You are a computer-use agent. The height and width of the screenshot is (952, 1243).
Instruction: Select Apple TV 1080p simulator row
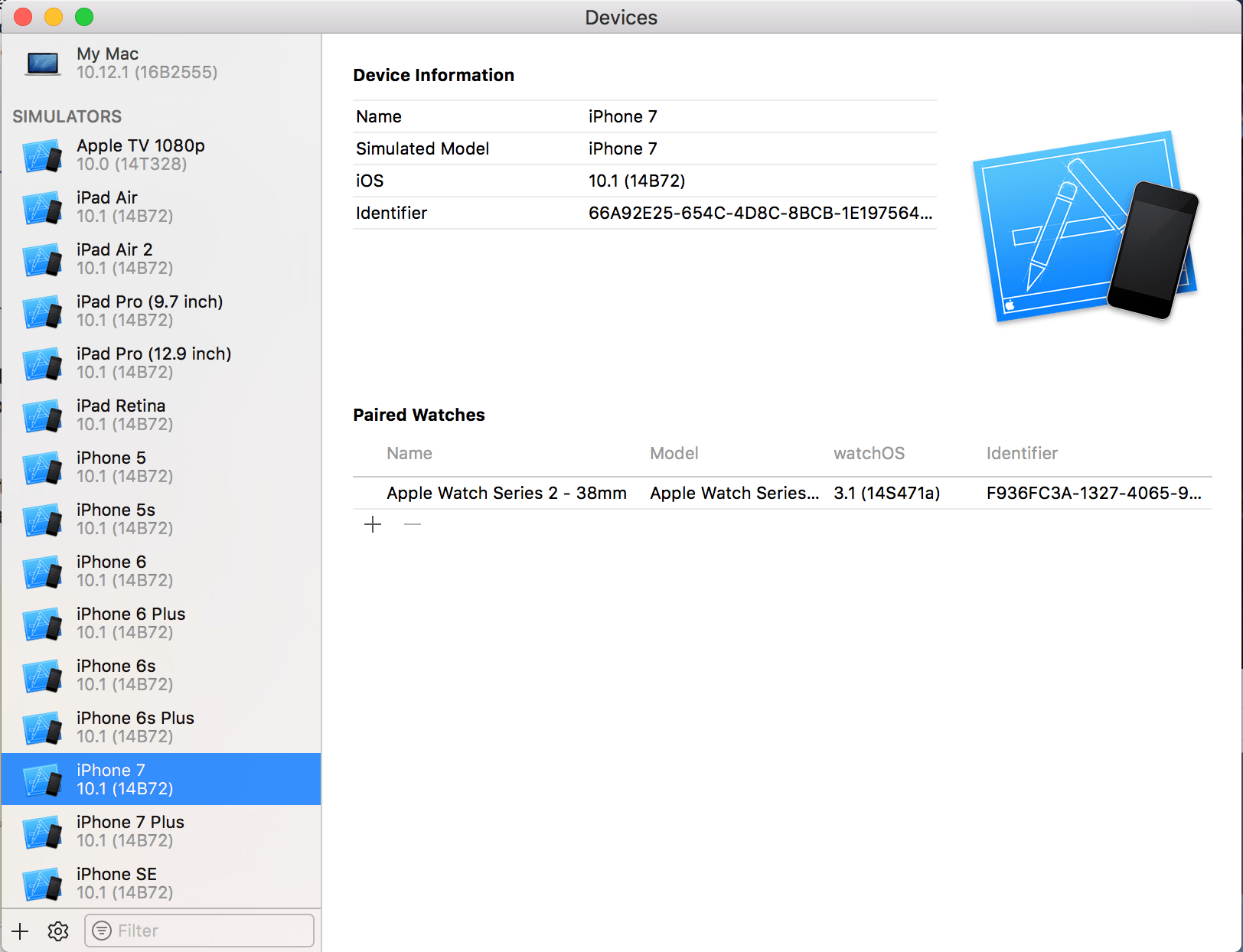point(161,155)
